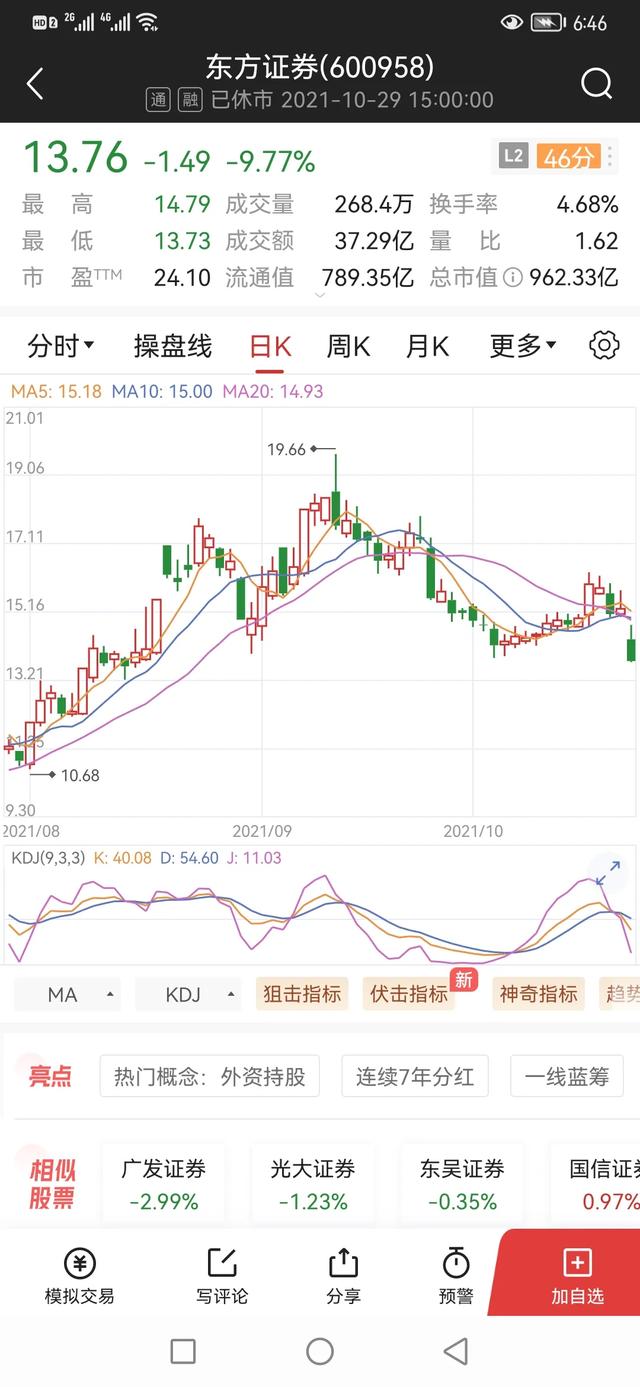Tap the 46分 score badge

[569, 156]
